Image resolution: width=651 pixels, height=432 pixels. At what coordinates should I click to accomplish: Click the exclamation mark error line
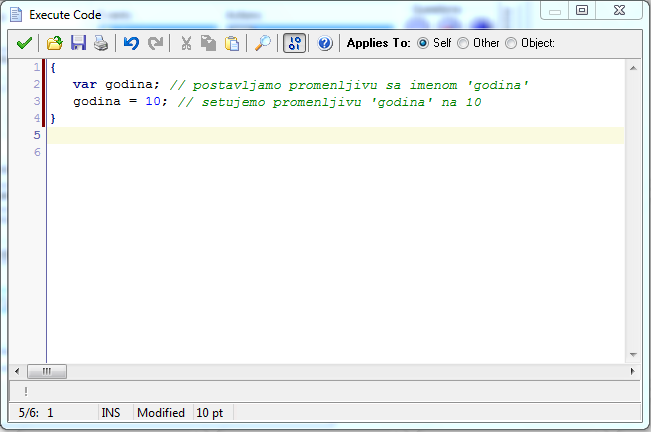[x=26, y=391]
